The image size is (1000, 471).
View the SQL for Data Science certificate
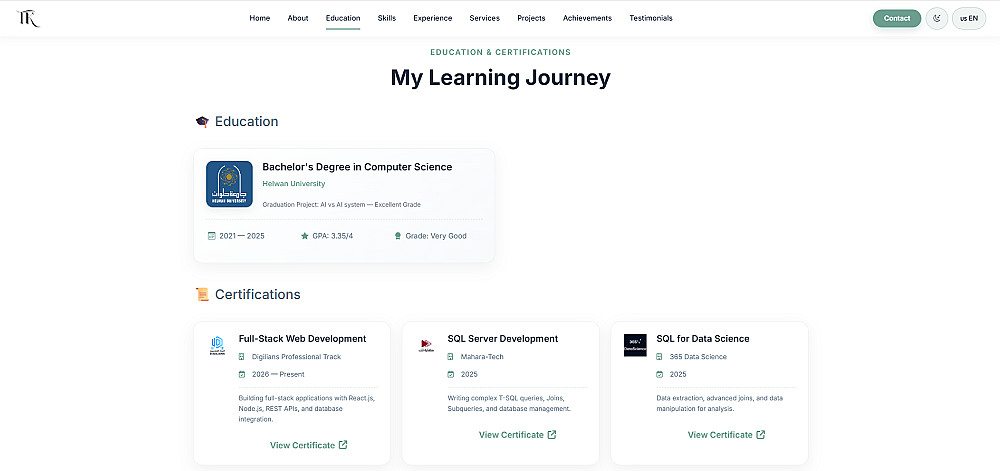[x=726, y=435]
